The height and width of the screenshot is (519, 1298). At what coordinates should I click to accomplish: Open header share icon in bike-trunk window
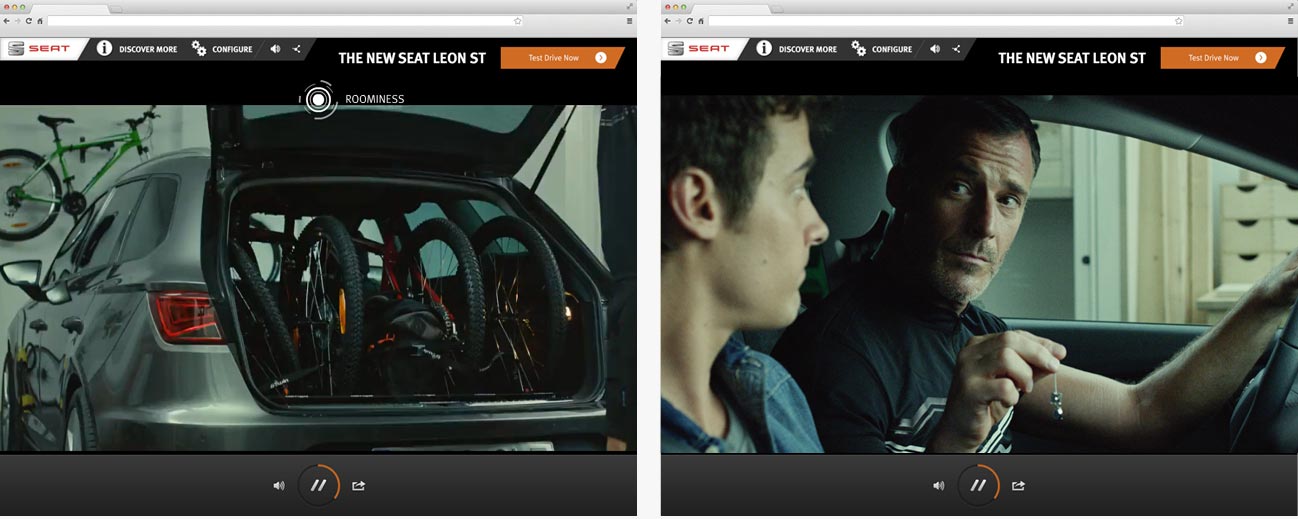pyautogui.click(x=297, y=49)
